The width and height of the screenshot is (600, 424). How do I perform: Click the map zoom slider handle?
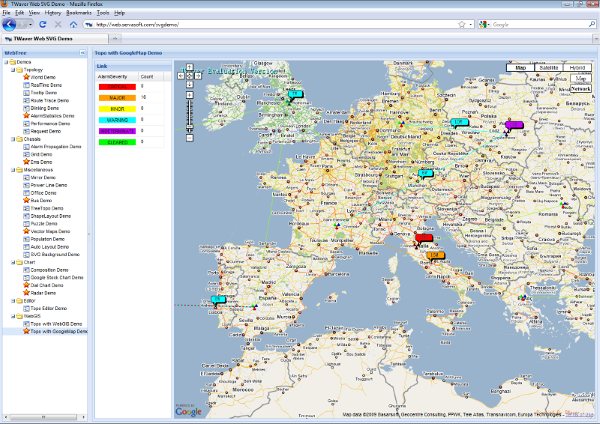tap(189, 127)
